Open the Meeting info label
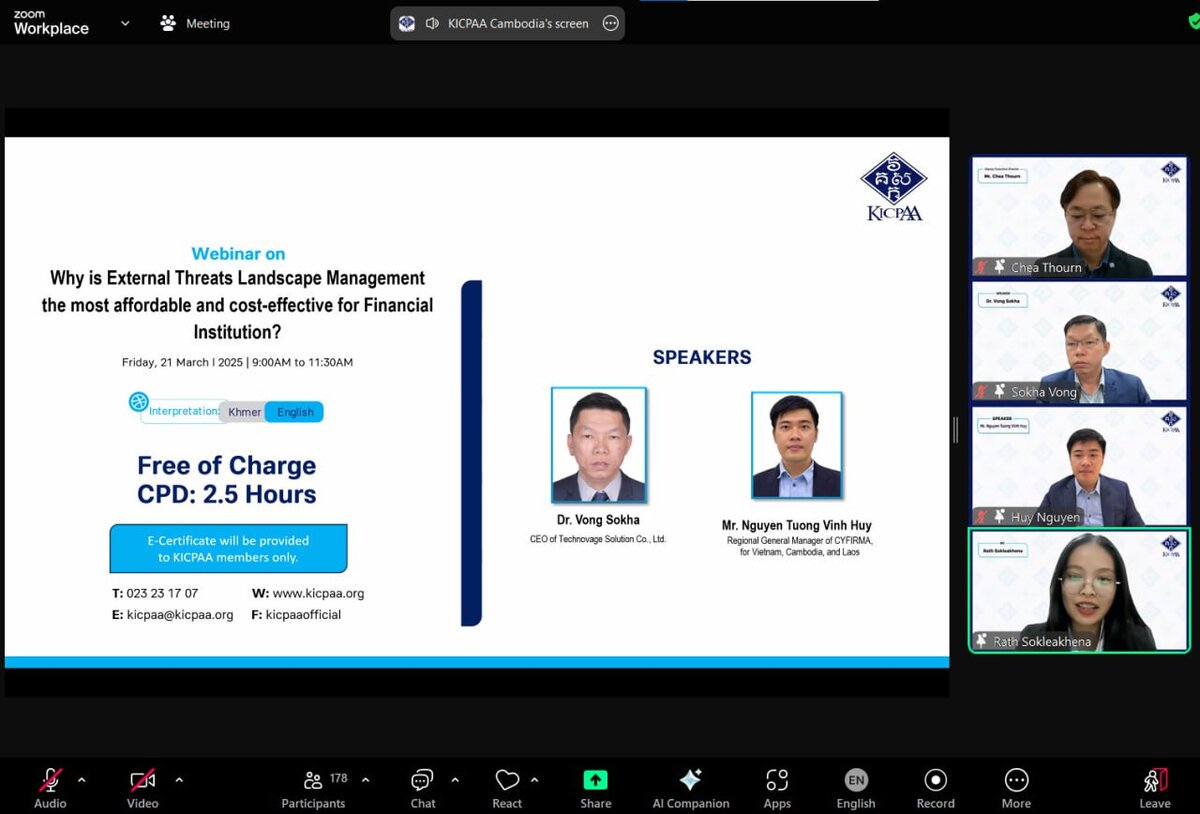1200x814 pixels. pos(196,23)
